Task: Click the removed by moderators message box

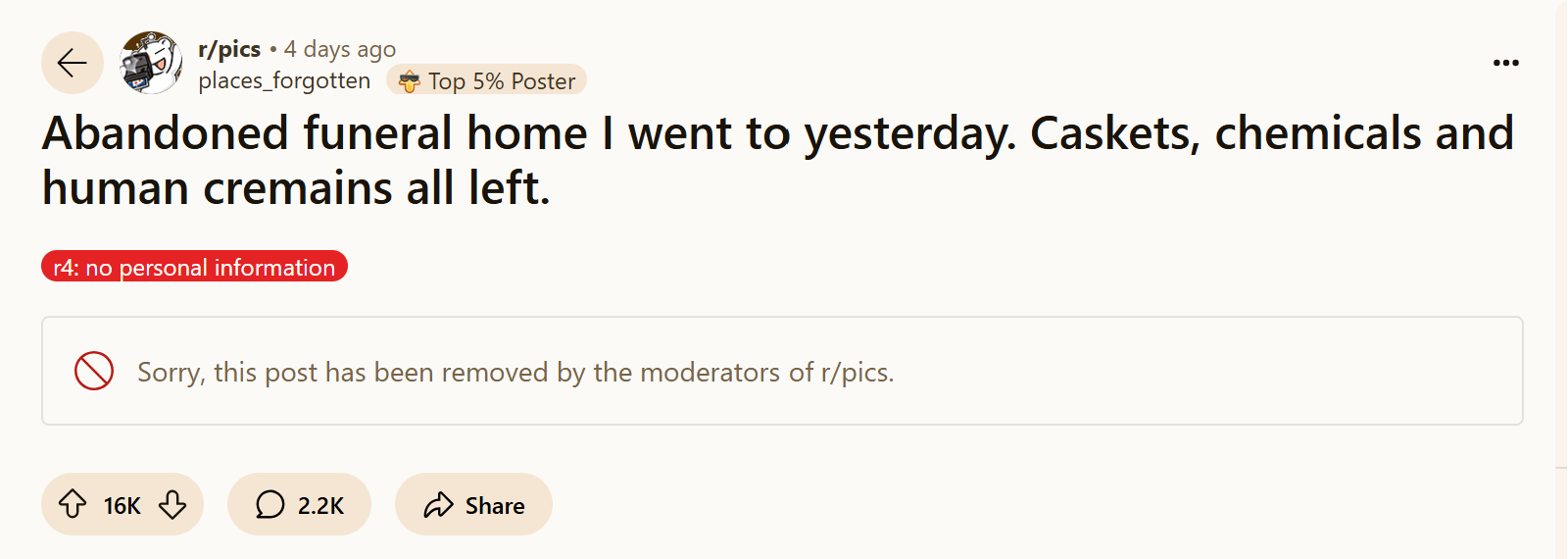Action: (x=782, y=371)
